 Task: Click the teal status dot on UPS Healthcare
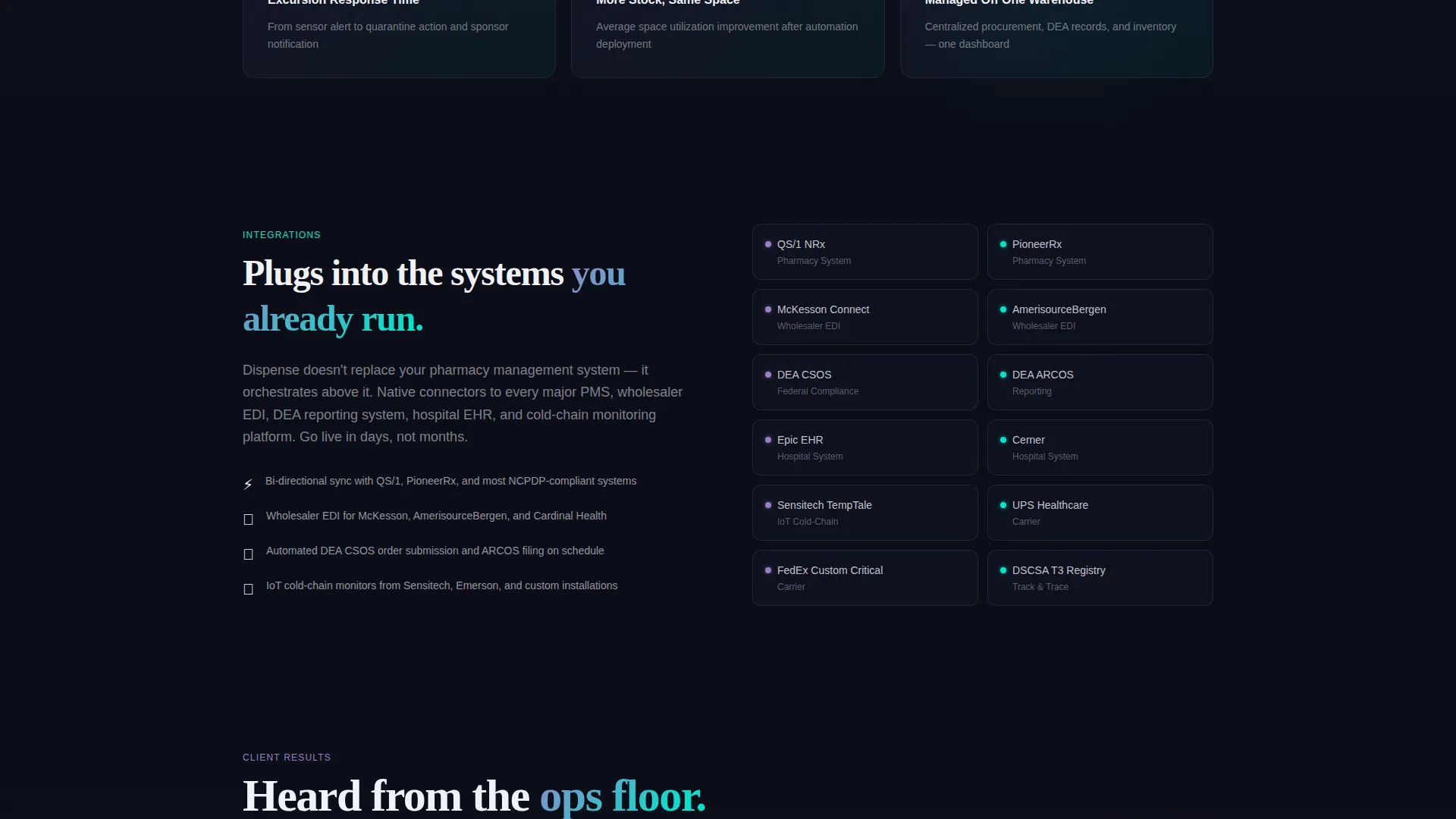(x=1003, y=505)
